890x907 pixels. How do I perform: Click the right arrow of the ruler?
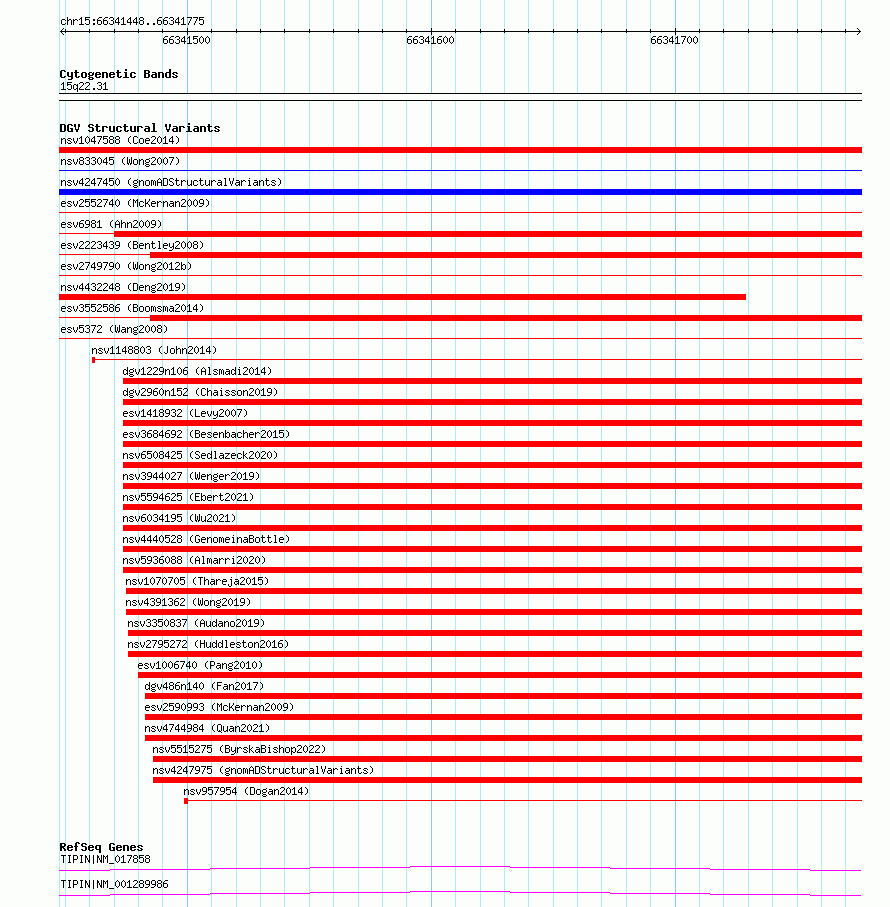[x=858, y=31]
